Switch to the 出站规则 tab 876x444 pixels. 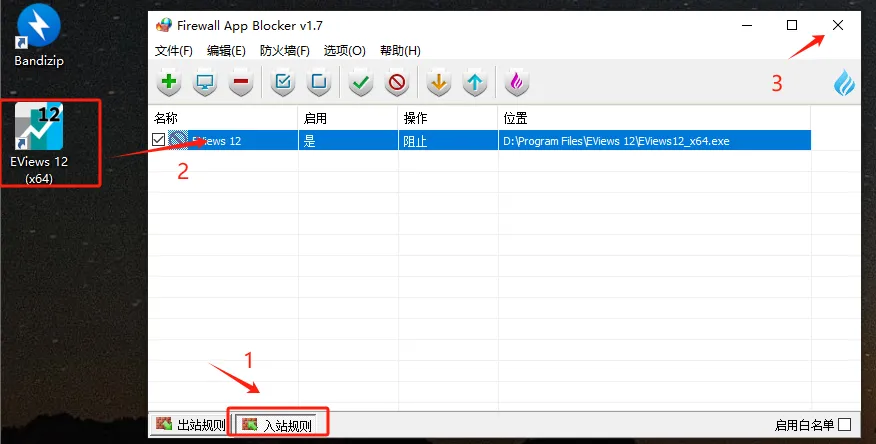[x=191, y=424]
